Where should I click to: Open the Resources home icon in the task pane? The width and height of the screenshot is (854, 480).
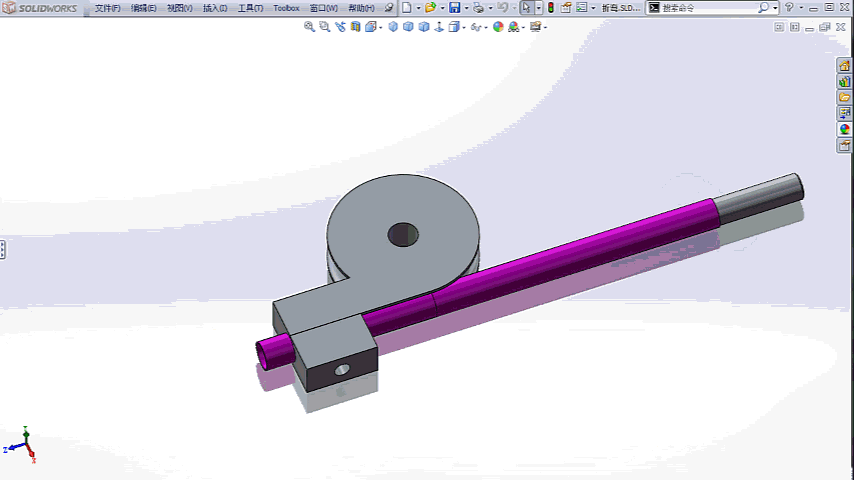[844, 65]
